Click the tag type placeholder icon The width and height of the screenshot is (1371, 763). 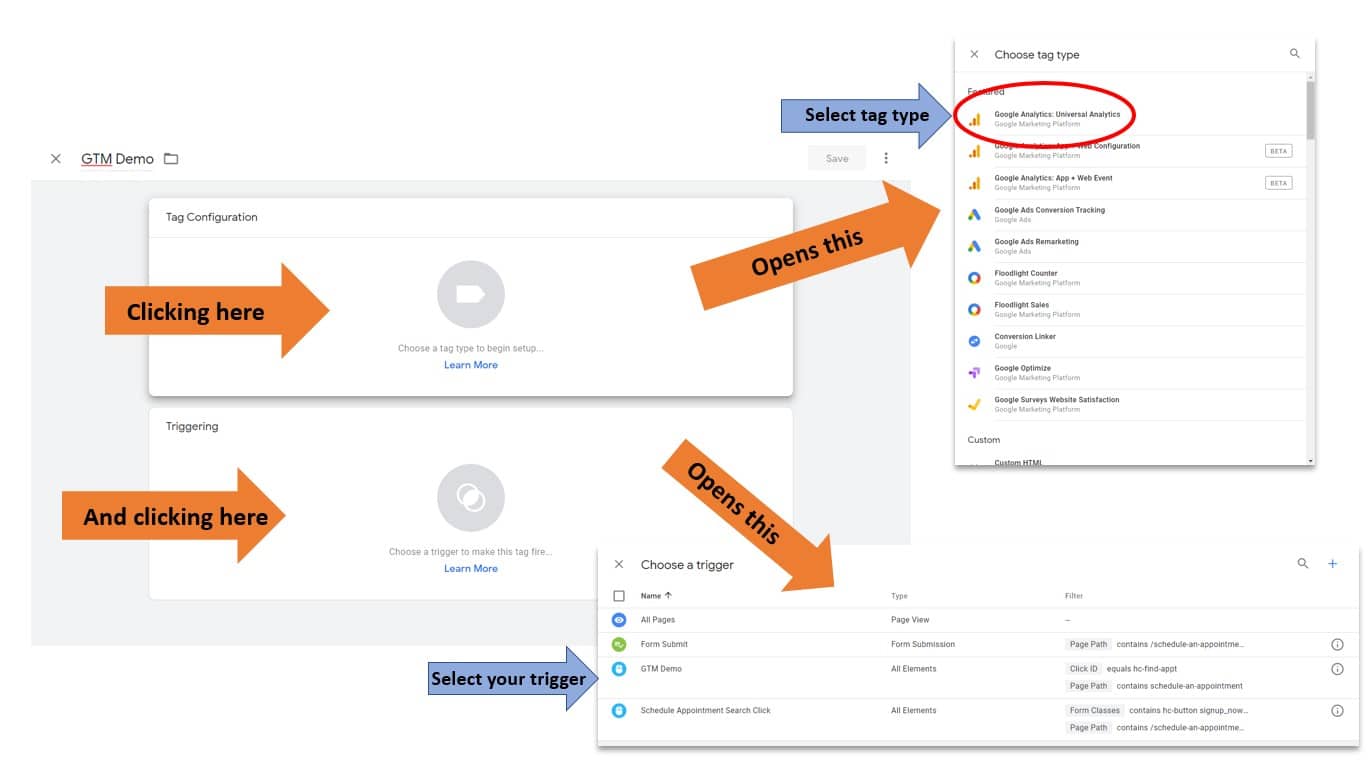[471, 294]
